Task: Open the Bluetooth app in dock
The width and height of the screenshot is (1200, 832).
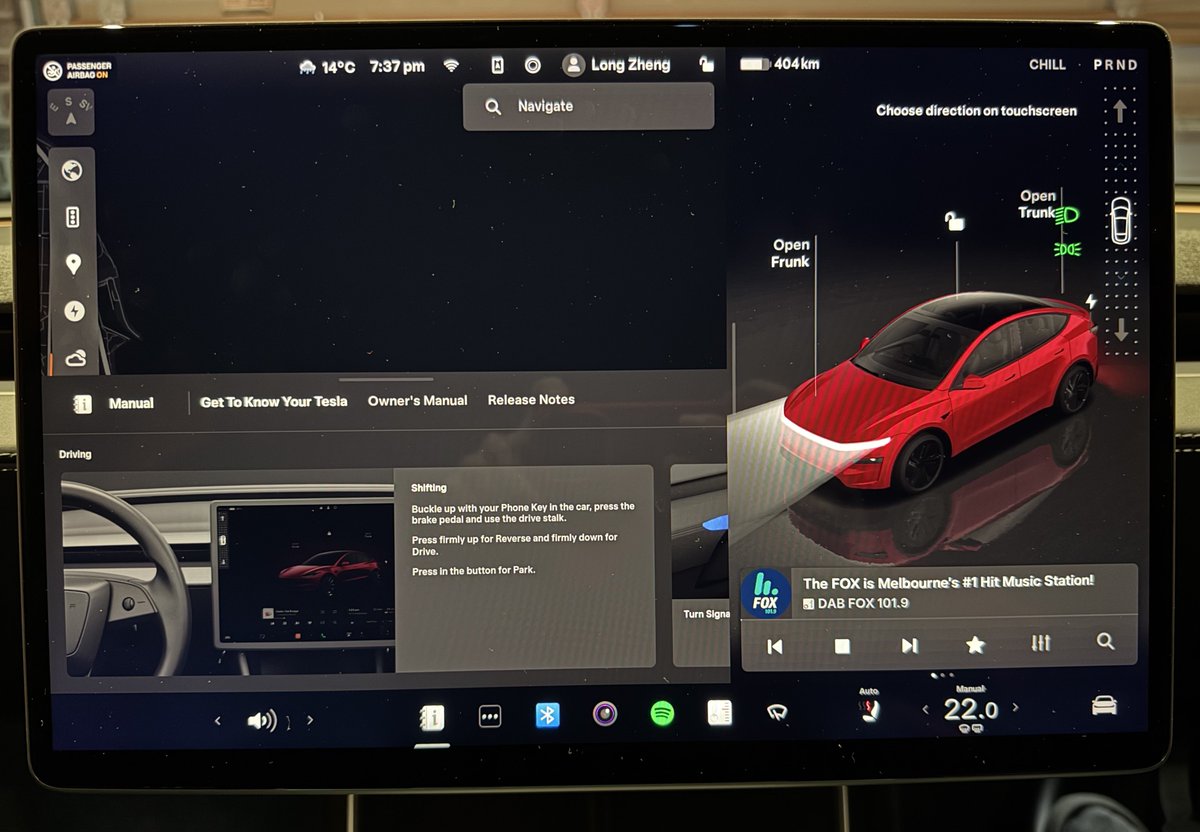Action: click(x=547, y=715)
